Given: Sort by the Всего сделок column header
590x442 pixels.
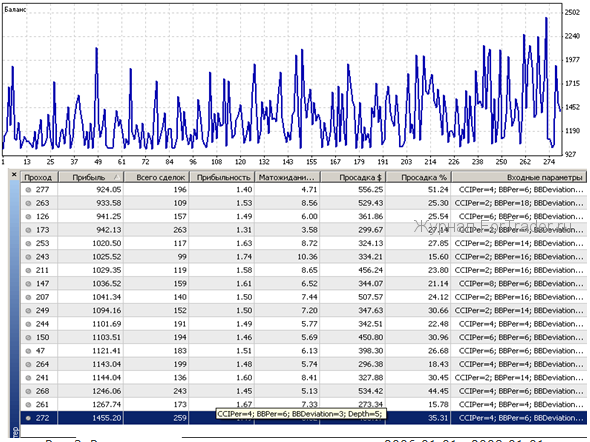Looking at the screenshot, I should click(x=156, y=177).
